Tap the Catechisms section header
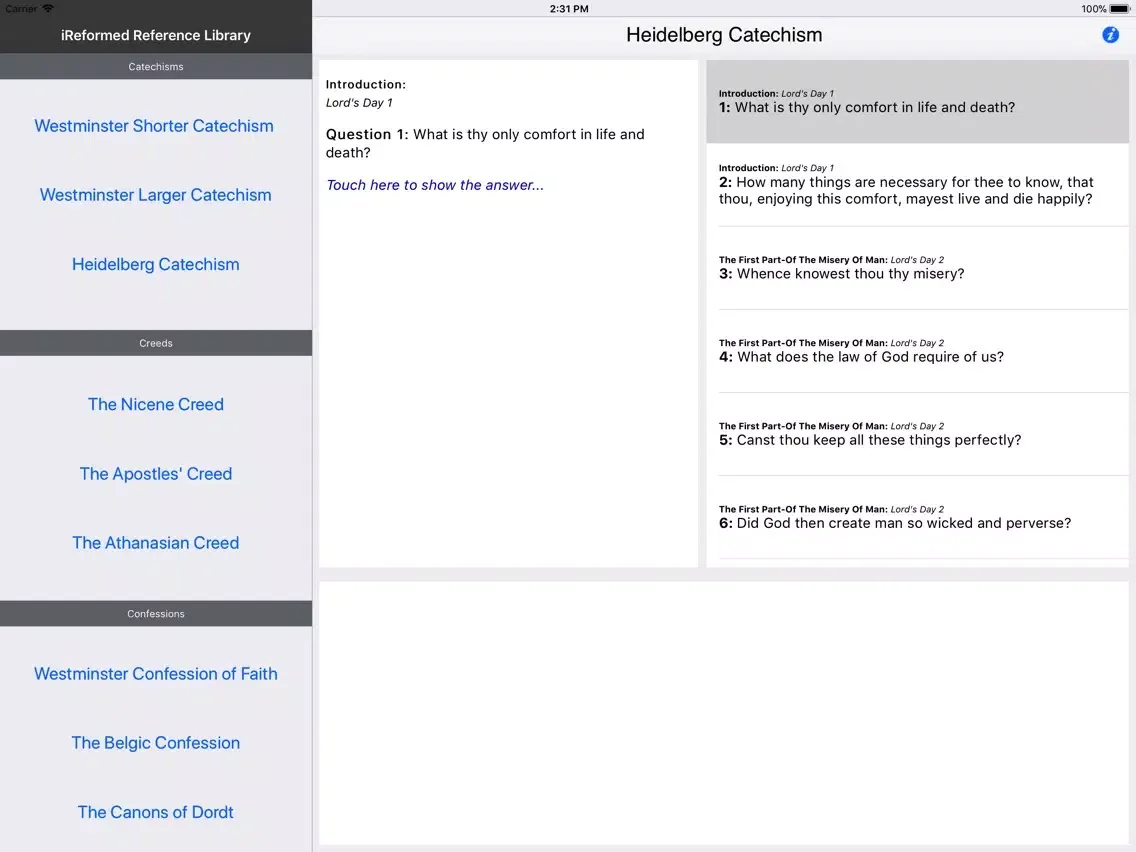This screenshot has width=1136, height=852. (x=156, y=66)
